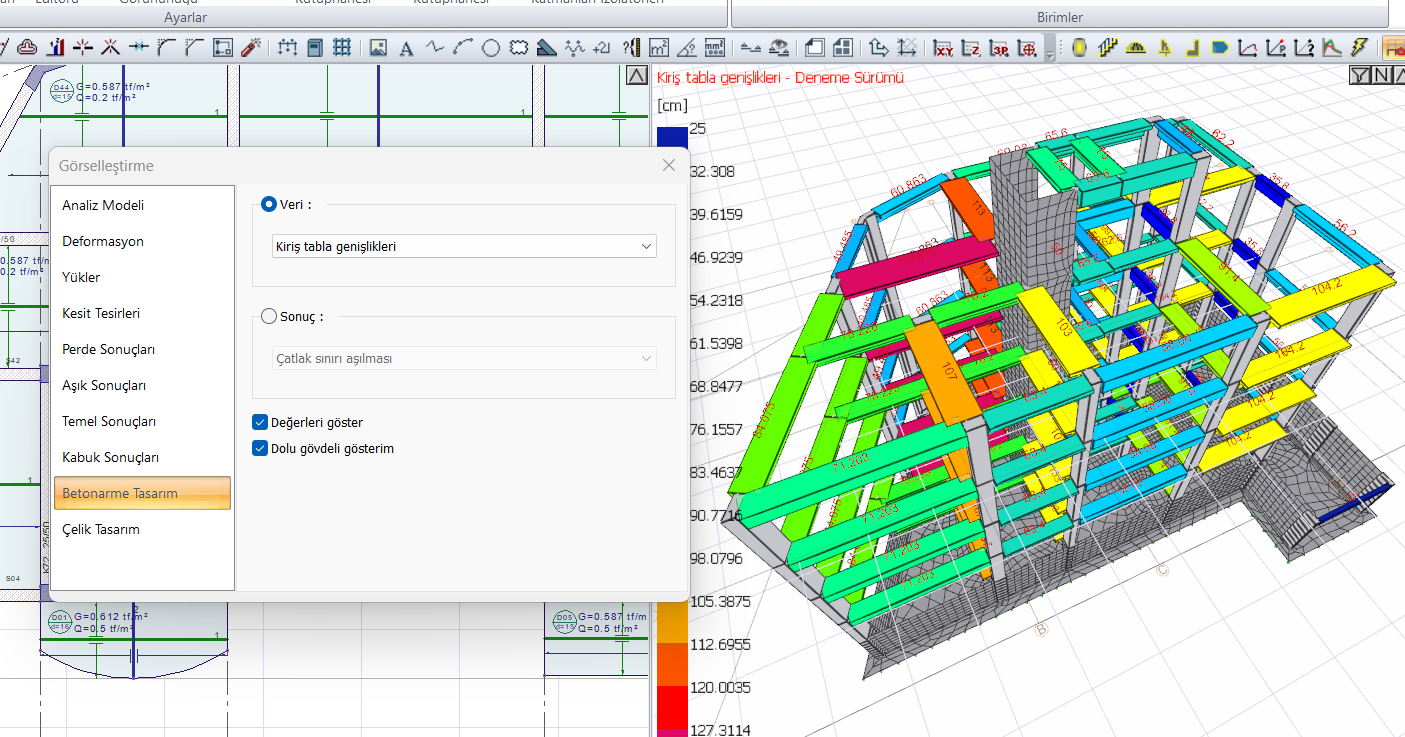Image resolution: width=1405 pixels, height=737 pixels.
Task: Select 'Temel Sonuçları' category
Action: pos(142,421)
